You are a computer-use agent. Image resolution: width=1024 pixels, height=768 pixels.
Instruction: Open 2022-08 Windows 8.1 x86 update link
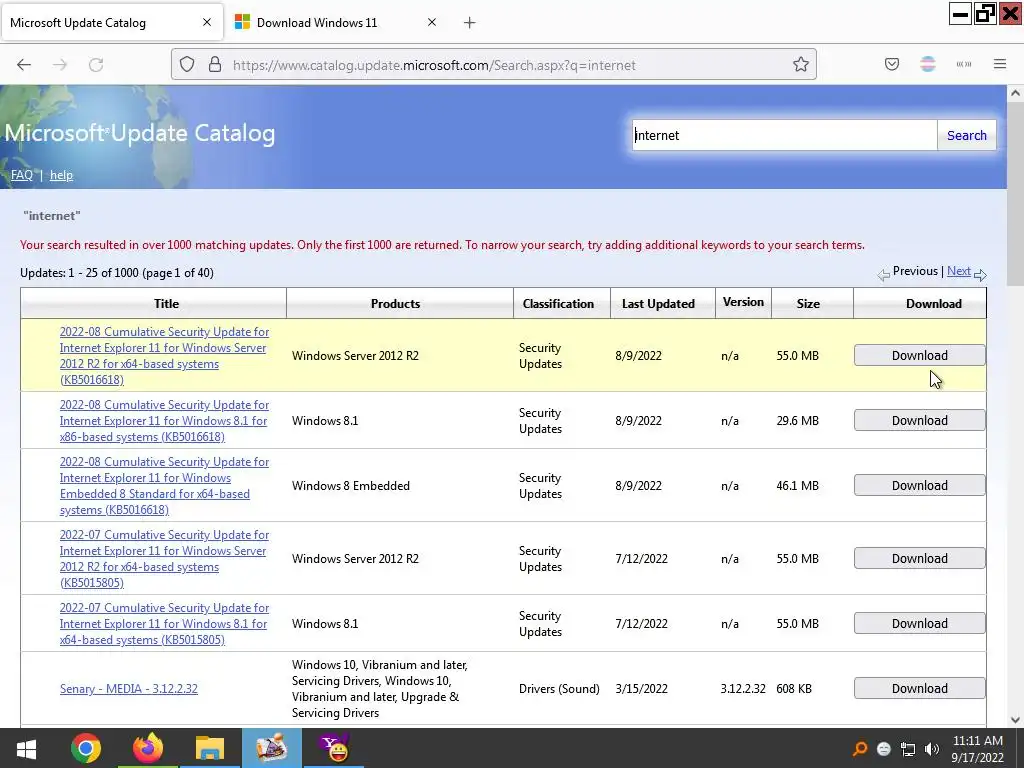pyautogui.click(x=165, y=421)
